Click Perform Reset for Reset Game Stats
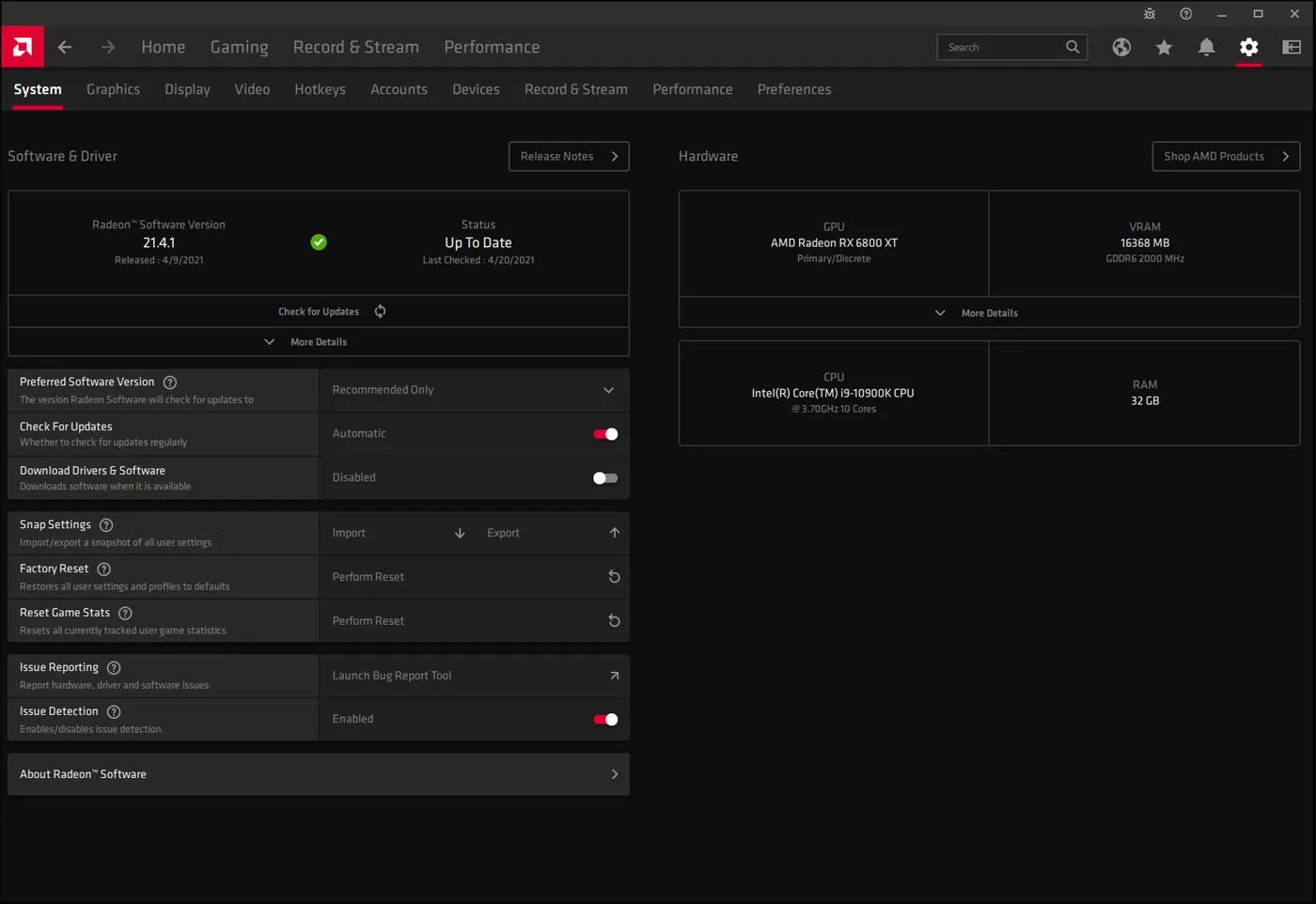The height and width of the screenshot is (904, 1316). [475, 621]
